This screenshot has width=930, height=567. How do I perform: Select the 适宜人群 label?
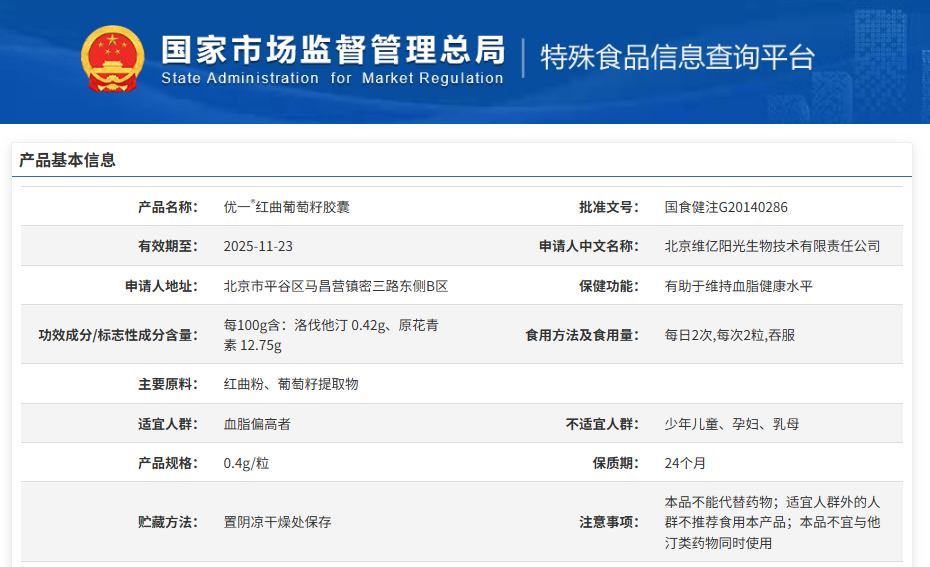click(168, 424)
